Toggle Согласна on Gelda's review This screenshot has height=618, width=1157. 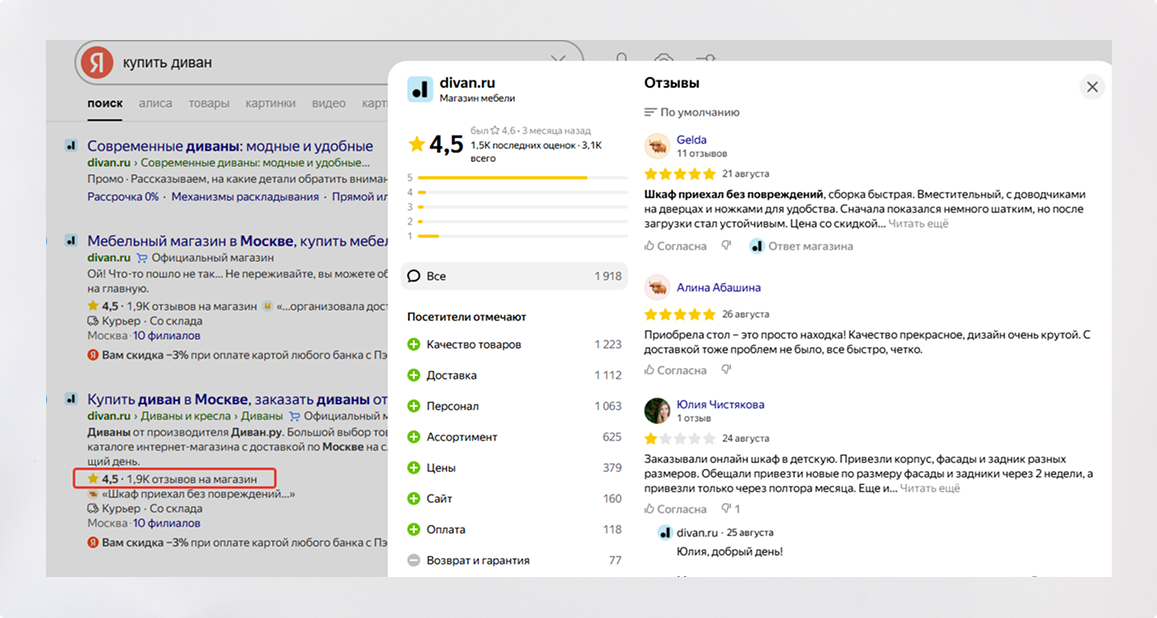675,246
